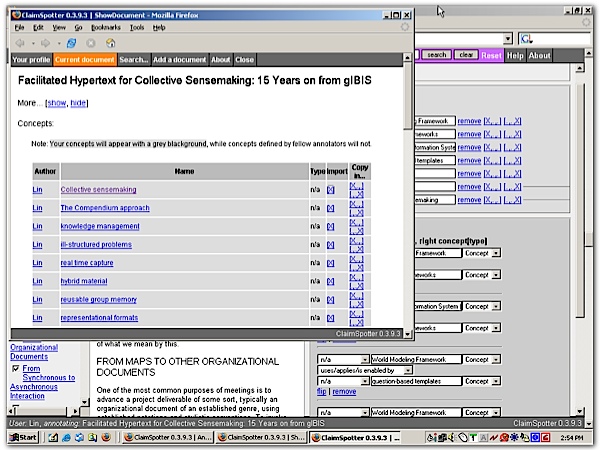The image size is (600, 450).
Task: Import The Compendium approach concept icon
Action: click(331, 208)
